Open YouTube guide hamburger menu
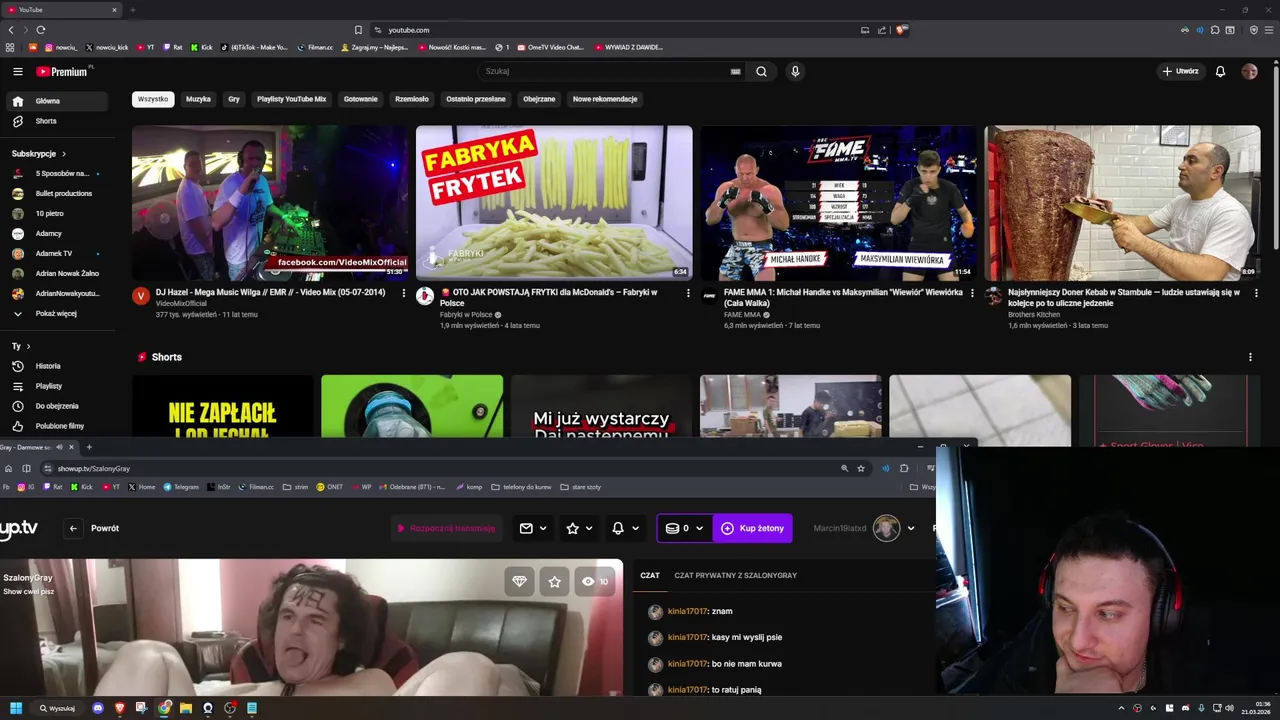Screen dimensions: 1280x720 17,71
